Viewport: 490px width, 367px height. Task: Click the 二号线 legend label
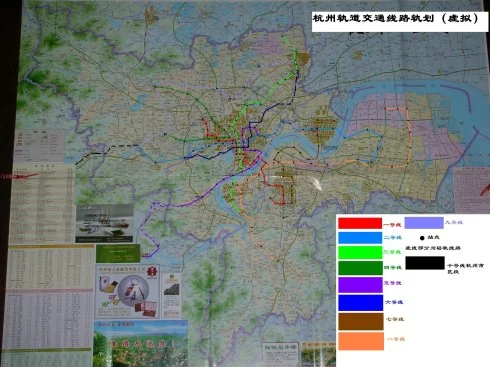pyautogui.click(x=393, y=238)
